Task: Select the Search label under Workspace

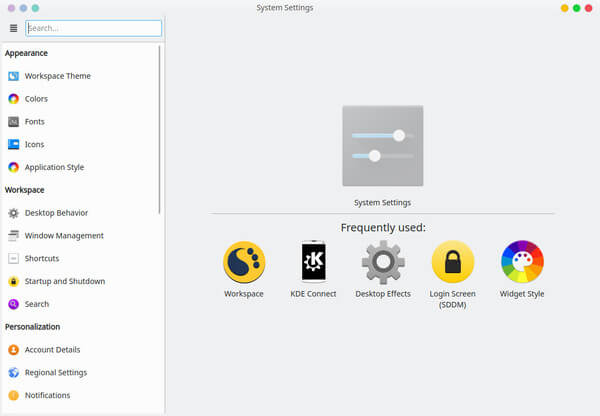Action: pos(37,304)
